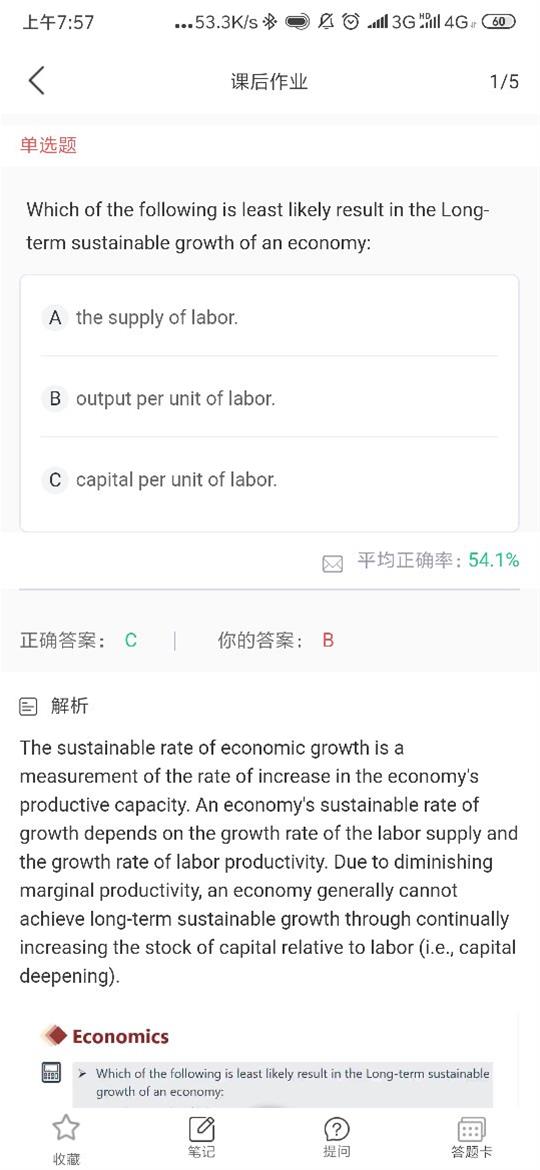Select option A the supply of labor
Image resolution: width=540 pixels, height=1170 pixels.
tap(269, 317)
